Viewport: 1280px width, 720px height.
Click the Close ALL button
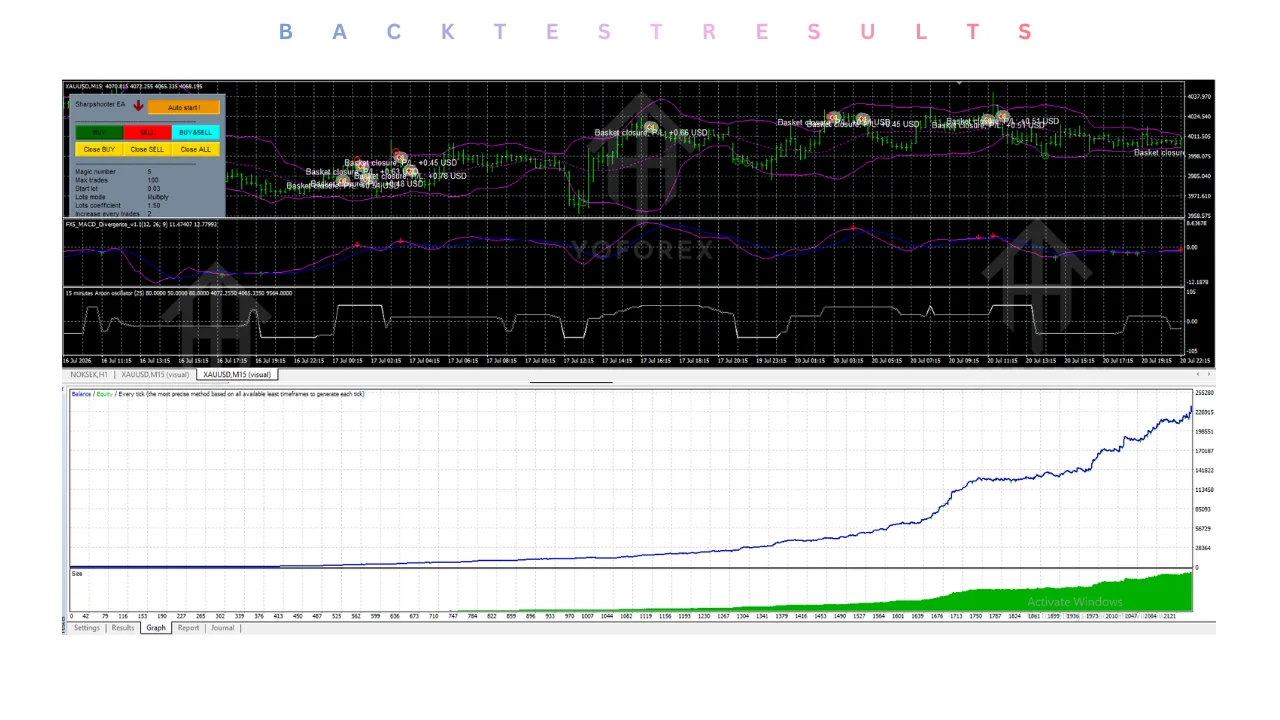195,149
